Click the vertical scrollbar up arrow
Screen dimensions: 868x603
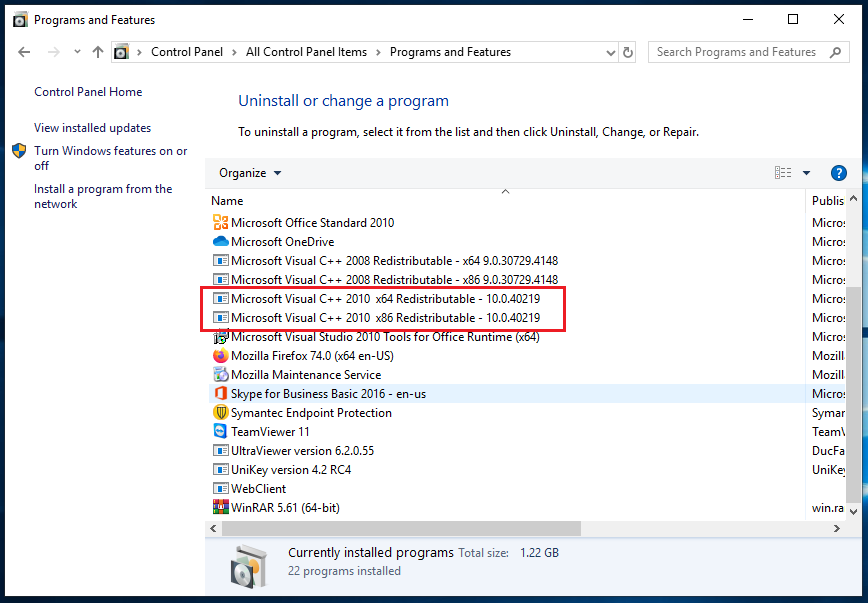click(854, 199)
